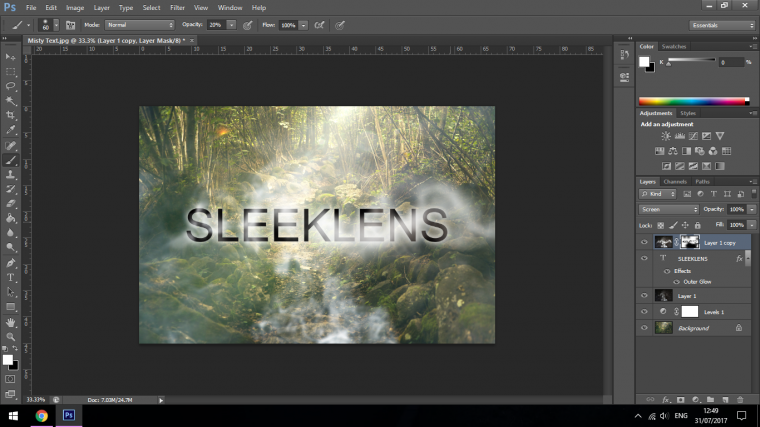Select the Hand tool

pyautogui.click(x=10, y=322)
